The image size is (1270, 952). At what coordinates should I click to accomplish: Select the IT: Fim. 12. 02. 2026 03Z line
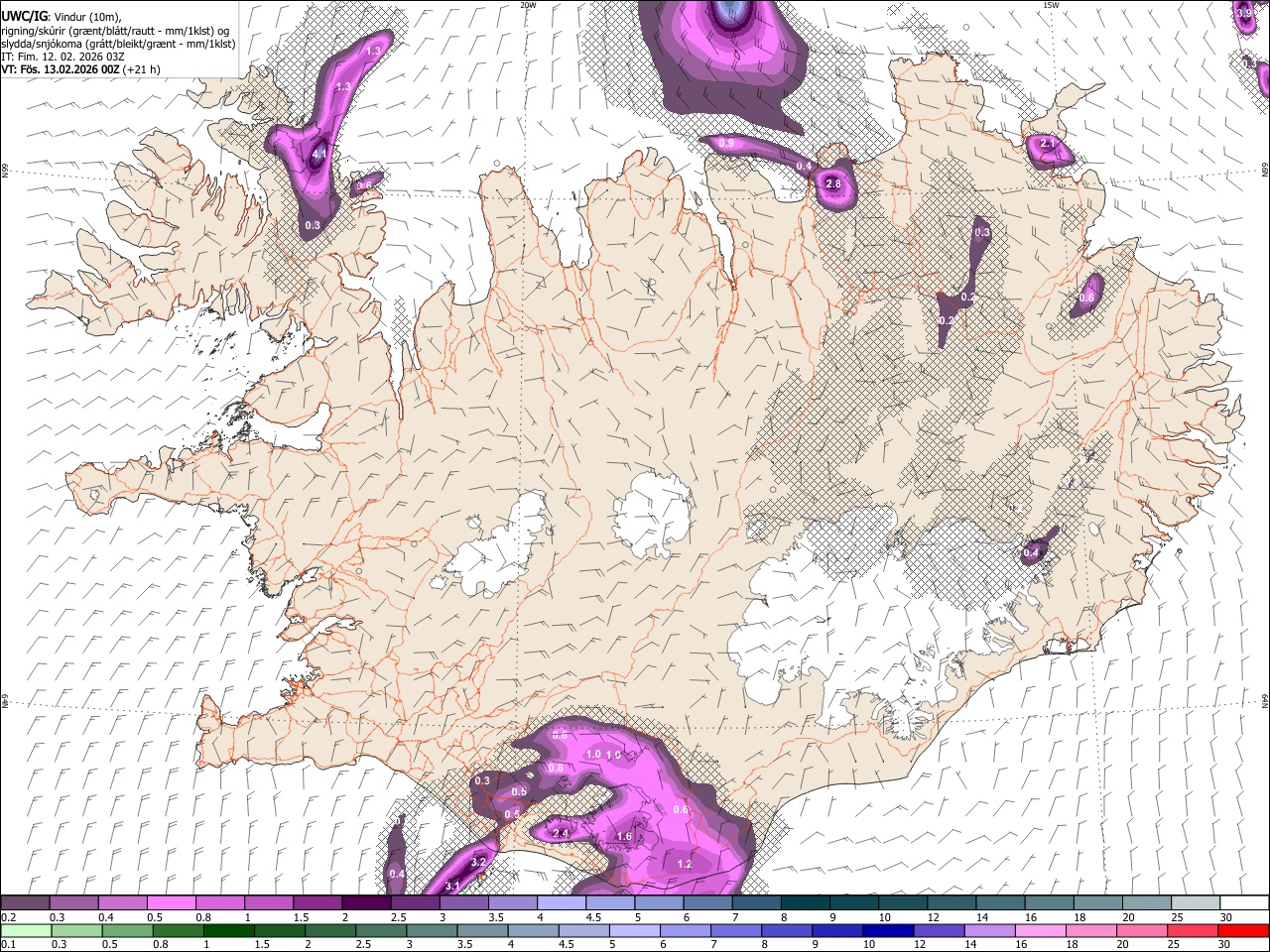pyautogui.click(x=62, y=57)
